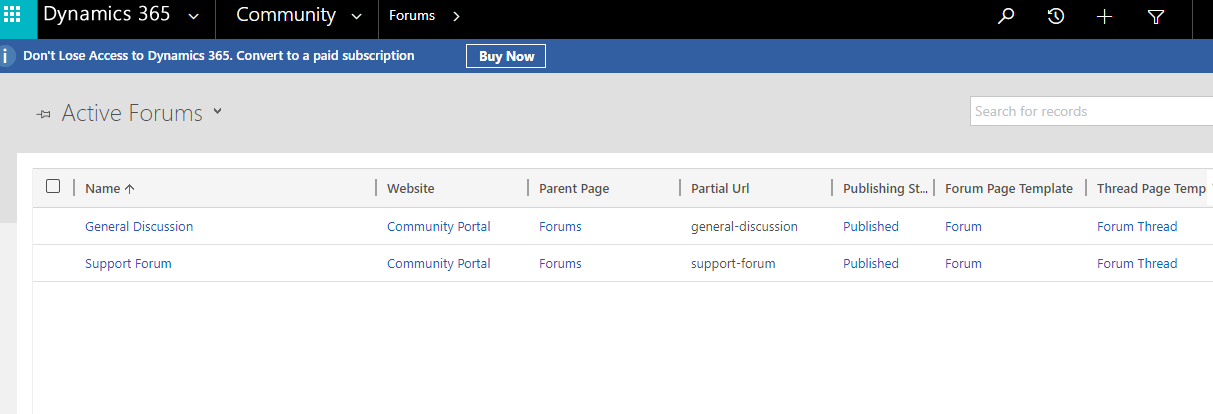Open the General Discussion forum record
Viewport: 1213px width, 414px height.
point(139,226)
